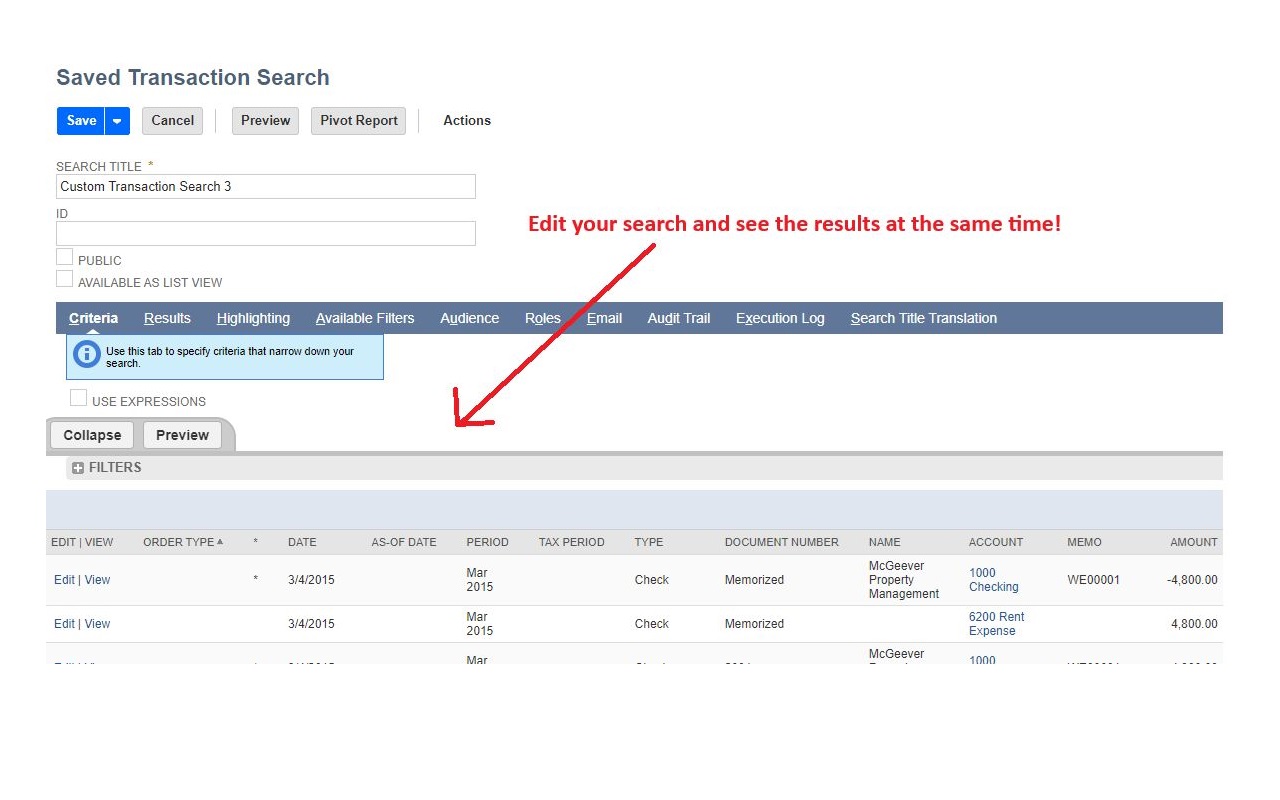Click the Cancel button

click(x=172, y=120)
